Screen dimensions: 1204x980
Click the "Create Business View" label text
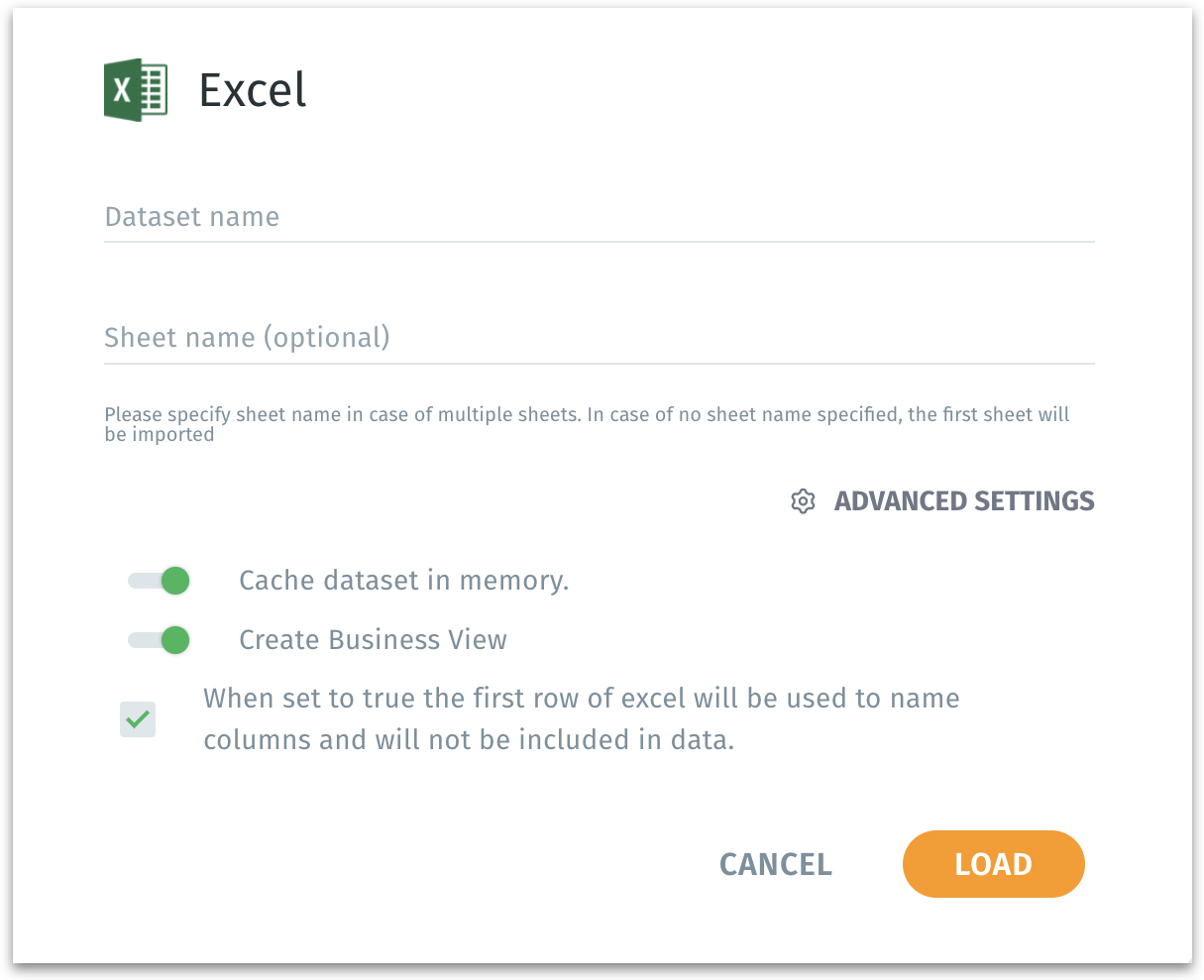(373, 640)
